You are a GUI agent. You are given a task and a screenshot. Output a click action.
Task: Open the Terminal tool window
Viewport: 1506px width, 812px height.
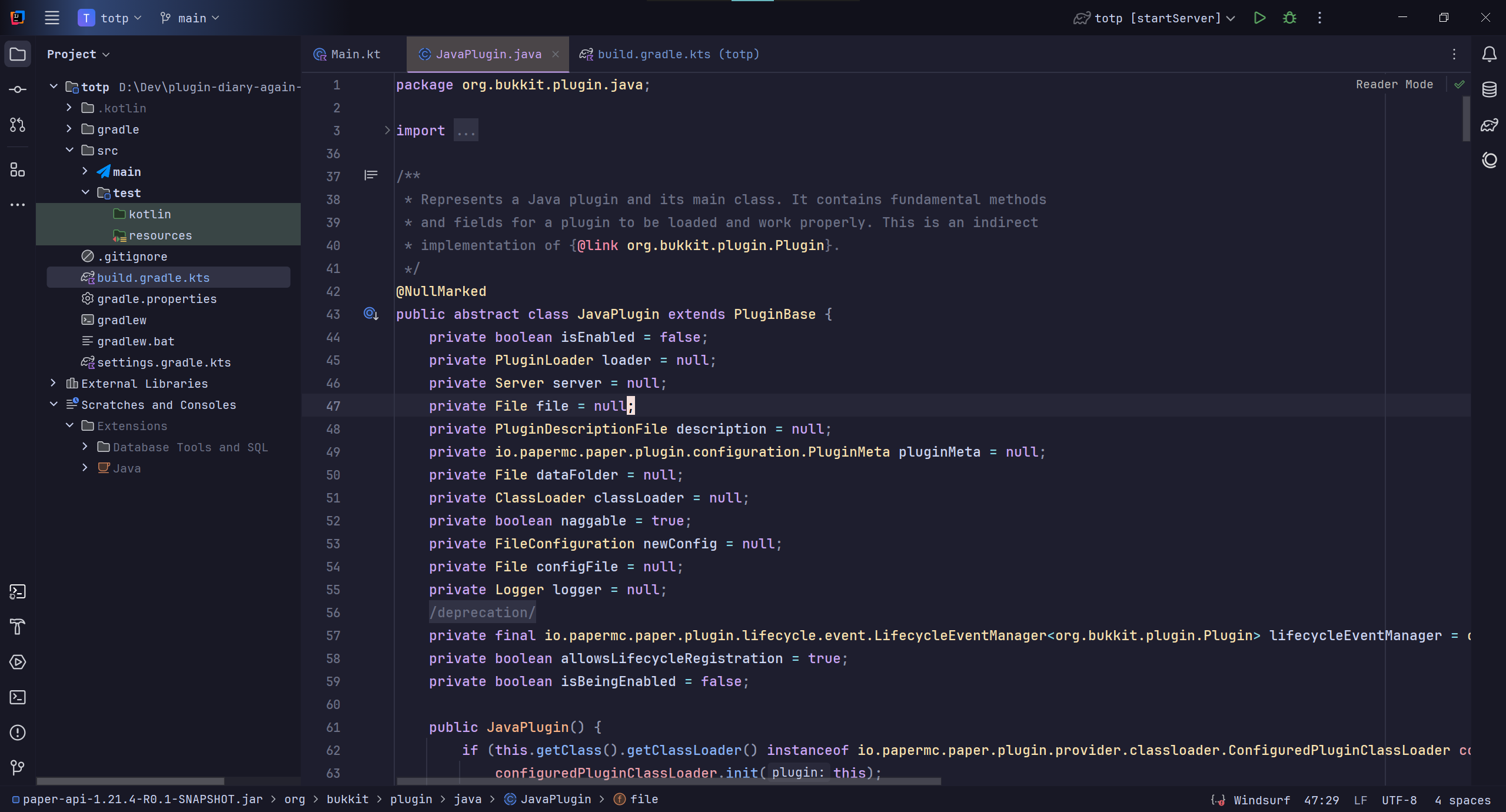coord(18,697)
